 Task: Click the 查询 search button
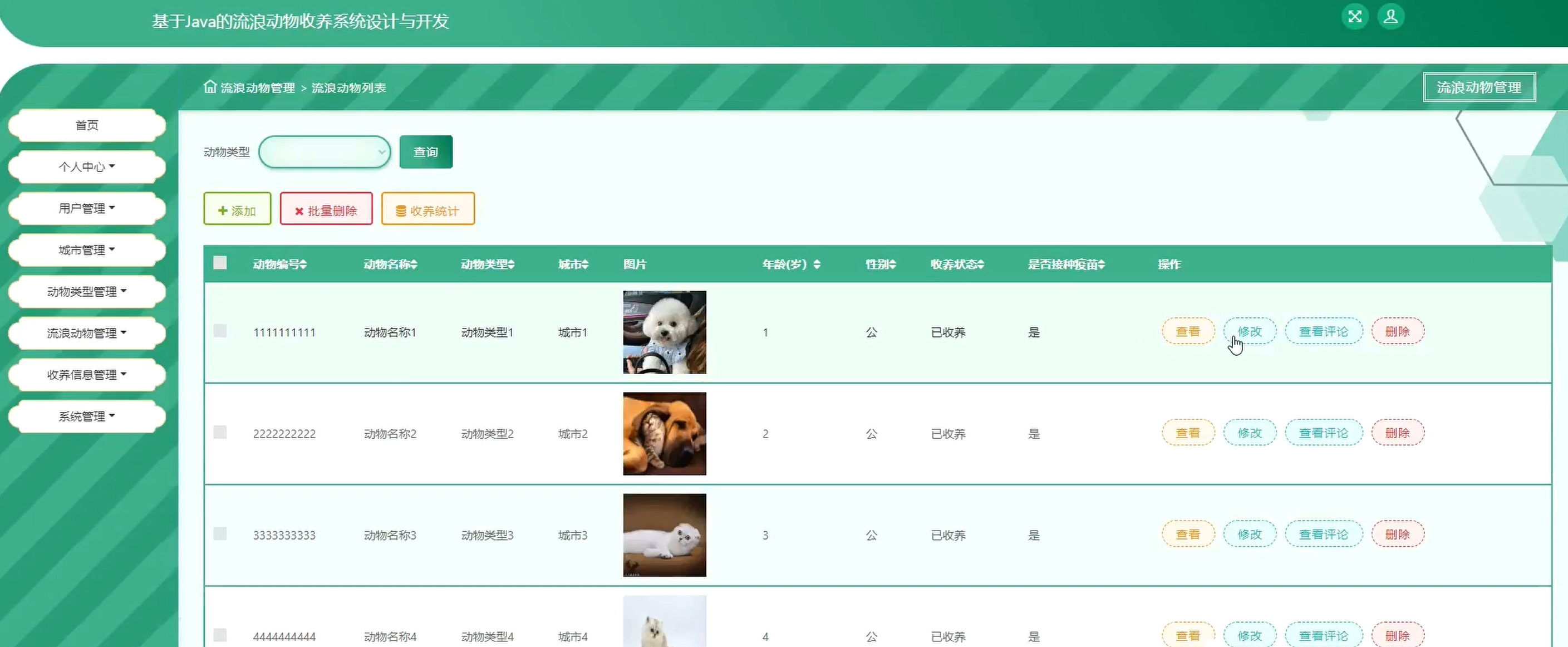[425, 152]
